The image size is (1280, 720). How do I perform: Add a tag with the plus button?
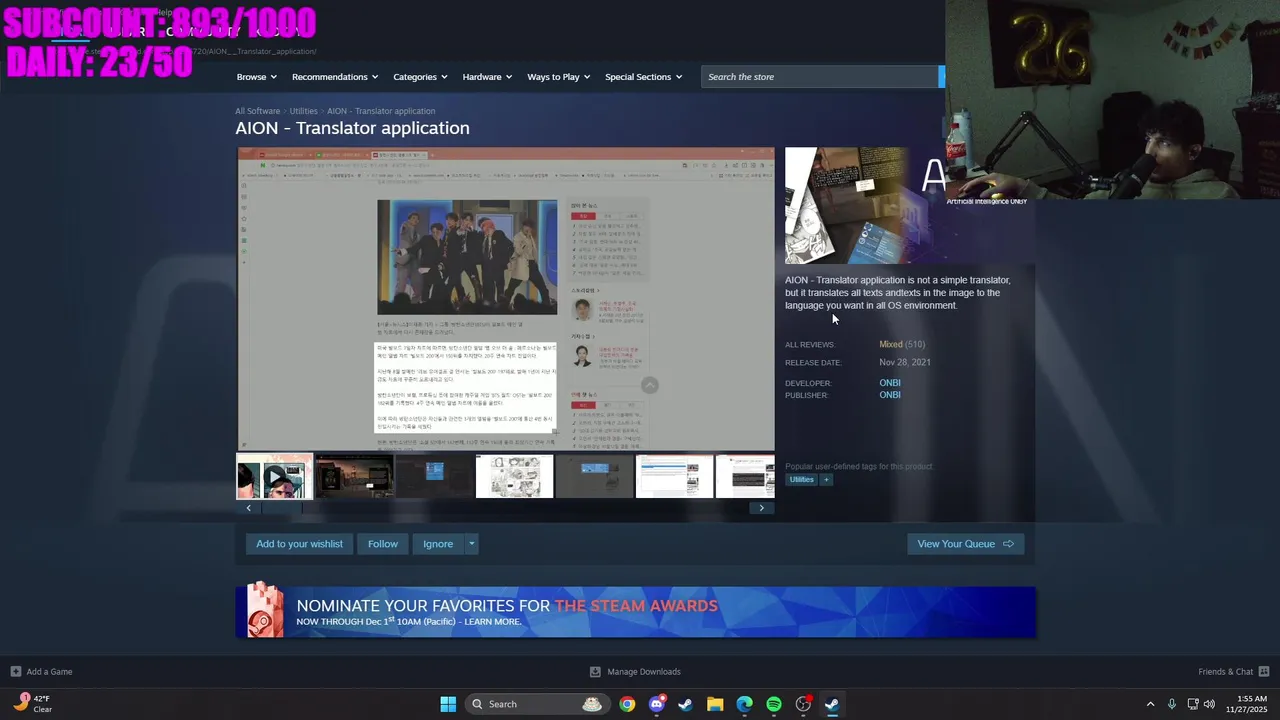pos(826,480)
